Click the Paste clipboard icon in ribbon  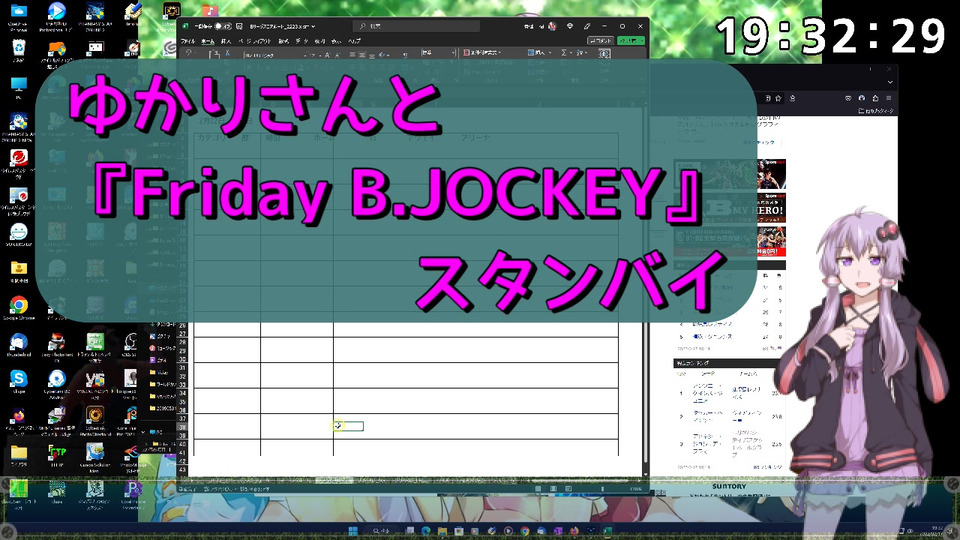[214, 55]
